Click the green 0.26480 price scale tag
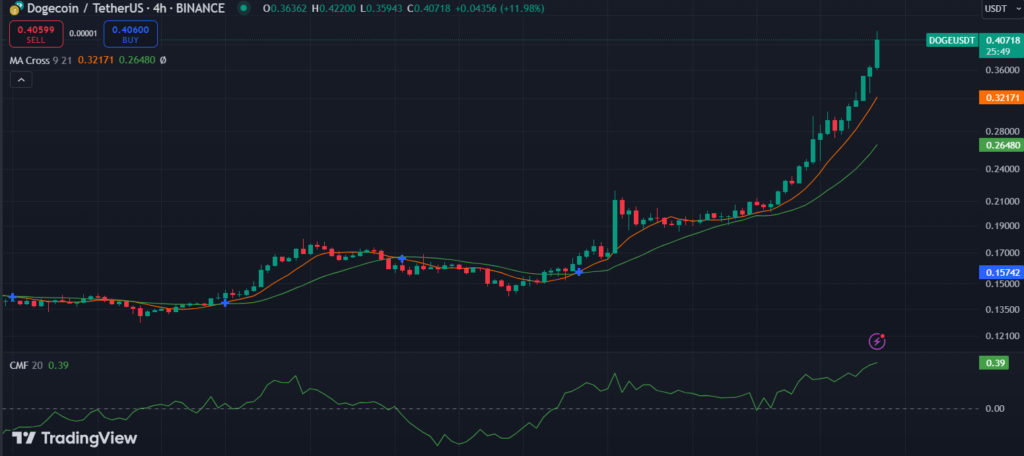 (1000, 146)
